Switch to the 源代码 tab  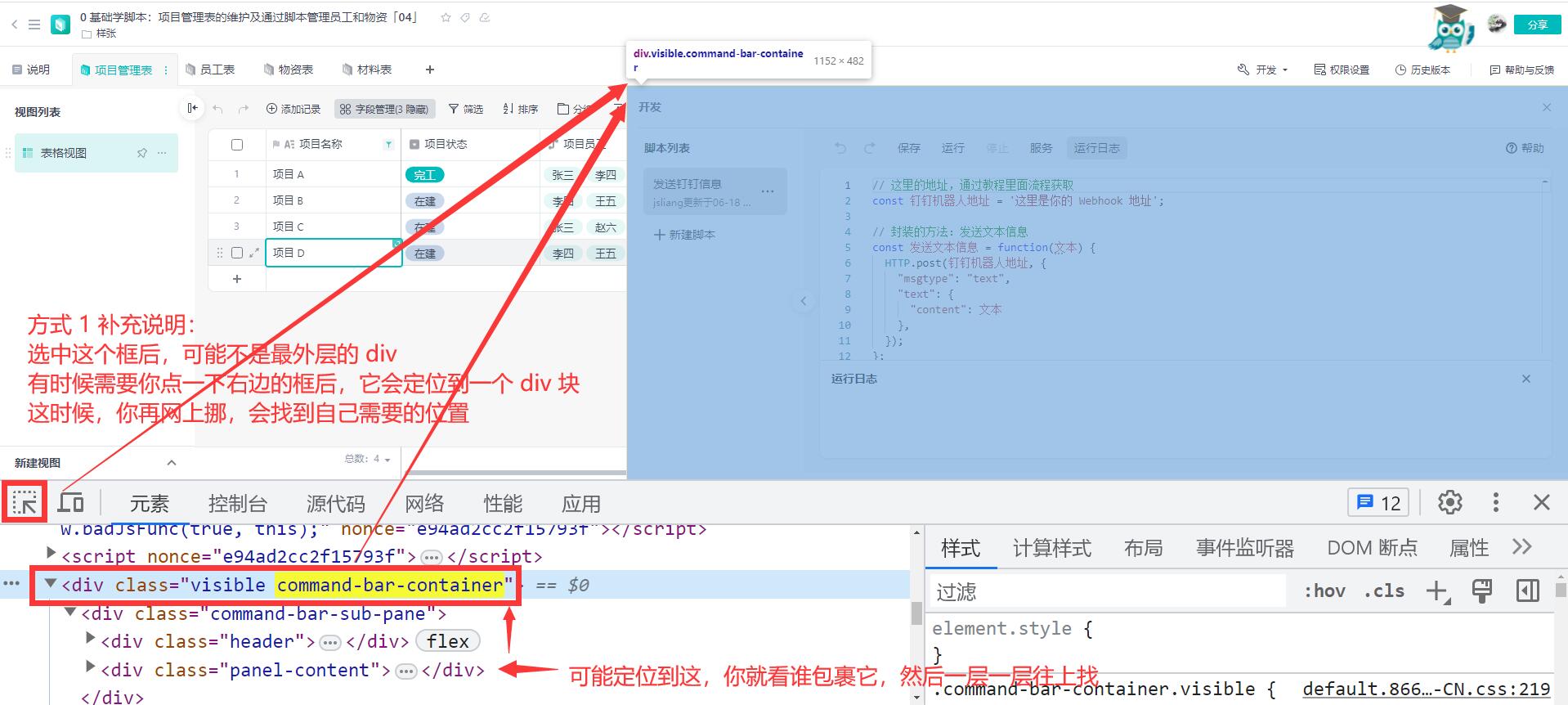pyautogui.click(x=336, y=504)
